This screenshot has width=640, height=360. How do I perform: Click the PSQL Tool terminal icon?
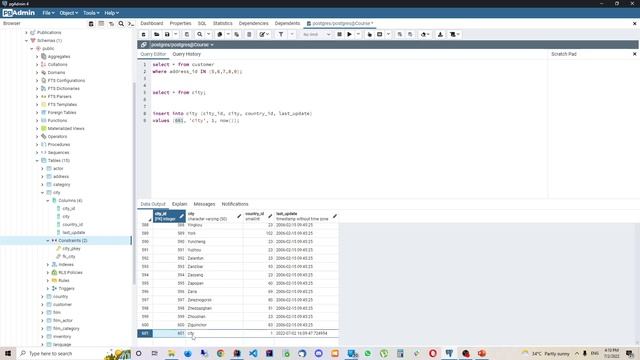tap(131, 24)
